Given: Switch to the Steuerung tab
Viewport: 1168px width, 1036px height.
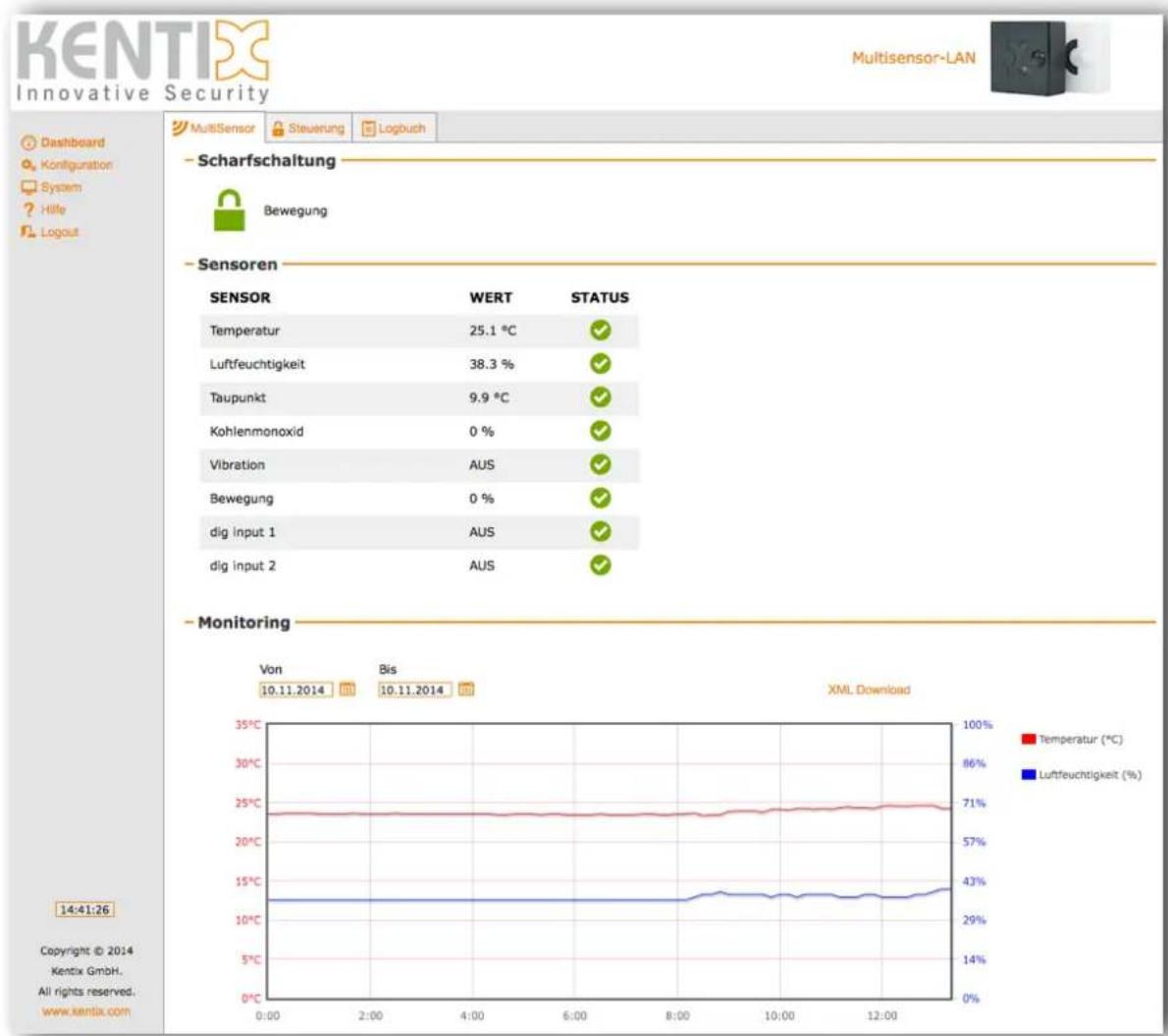Looking at the screenshot, I should click(308, 129).
